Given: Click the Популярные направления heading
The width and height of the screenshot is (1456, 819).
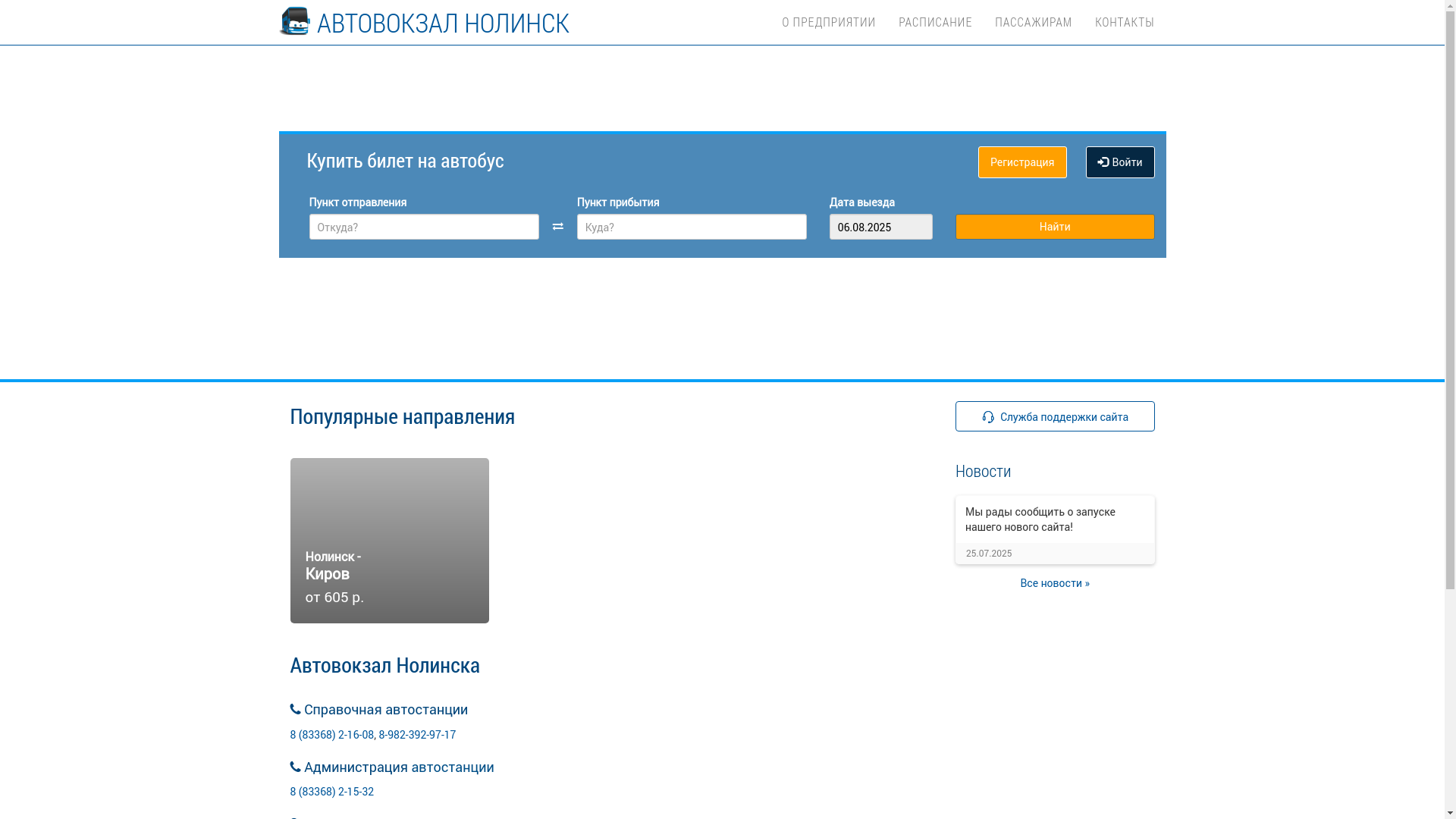Looking at the screenshot, I should pos(403,416).
